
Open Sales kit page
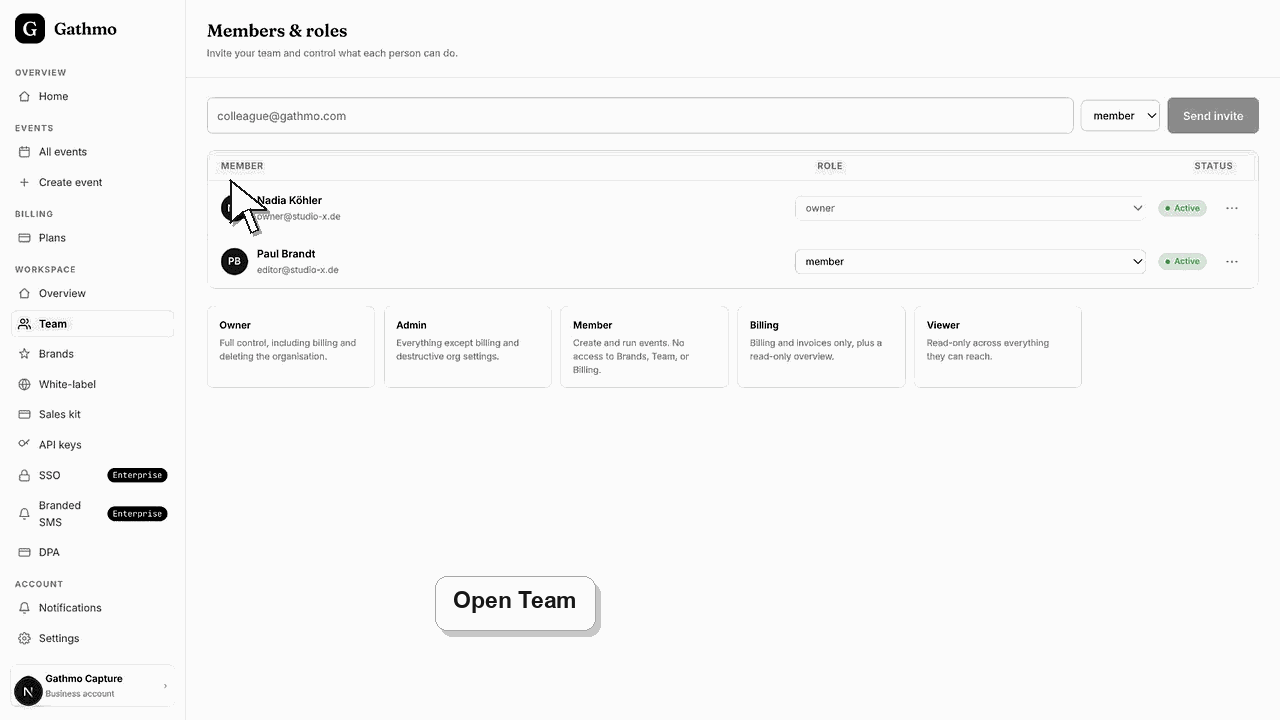click(x=92, y=415)
